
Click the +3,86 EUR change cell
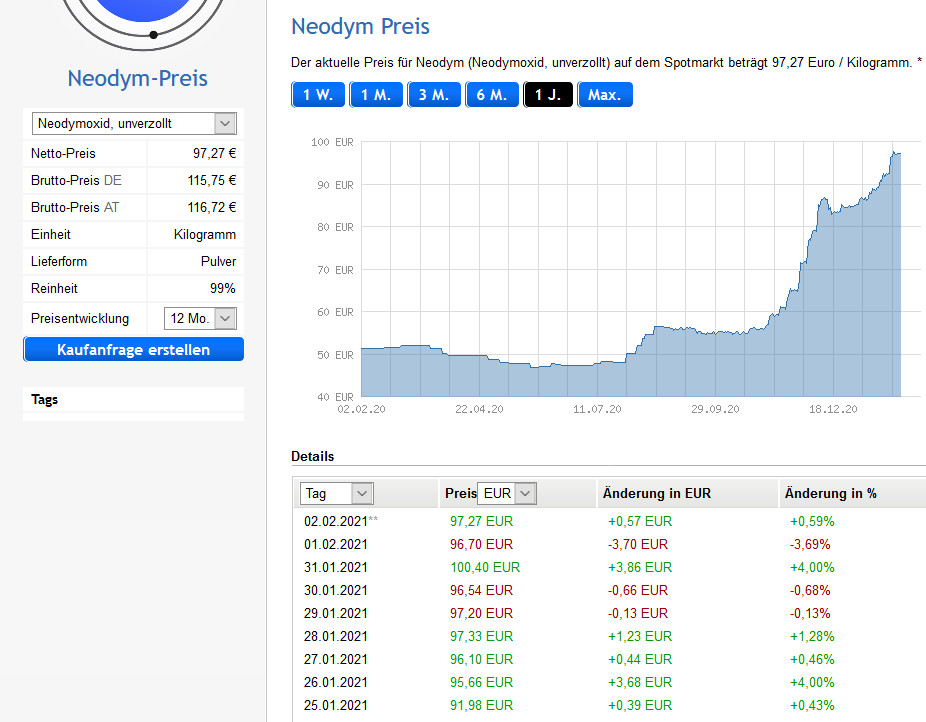point(640,567)
